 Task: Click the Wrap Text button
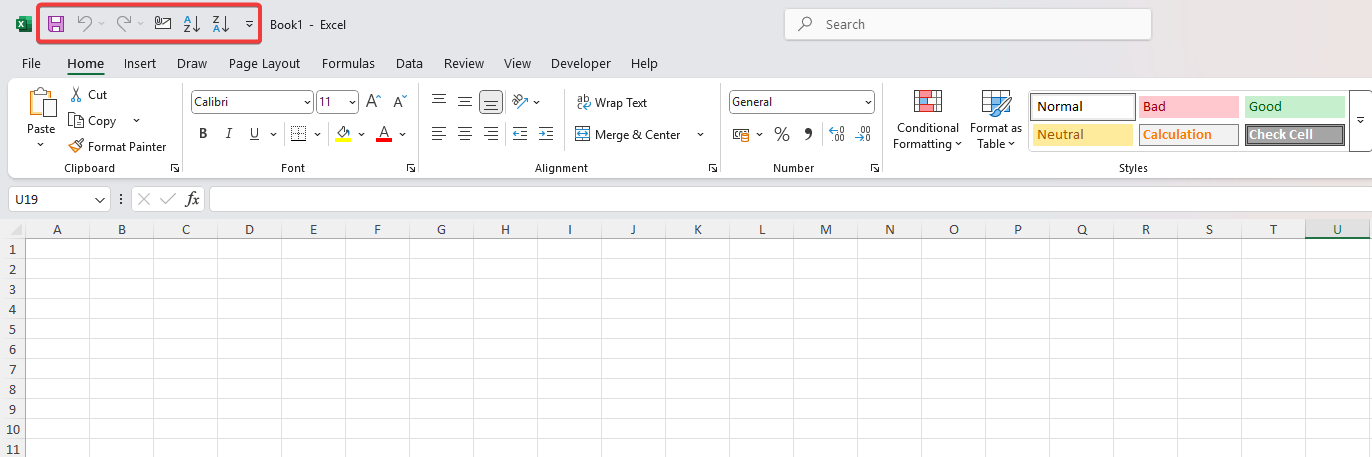pyautogui.click(x=612, y=103)
